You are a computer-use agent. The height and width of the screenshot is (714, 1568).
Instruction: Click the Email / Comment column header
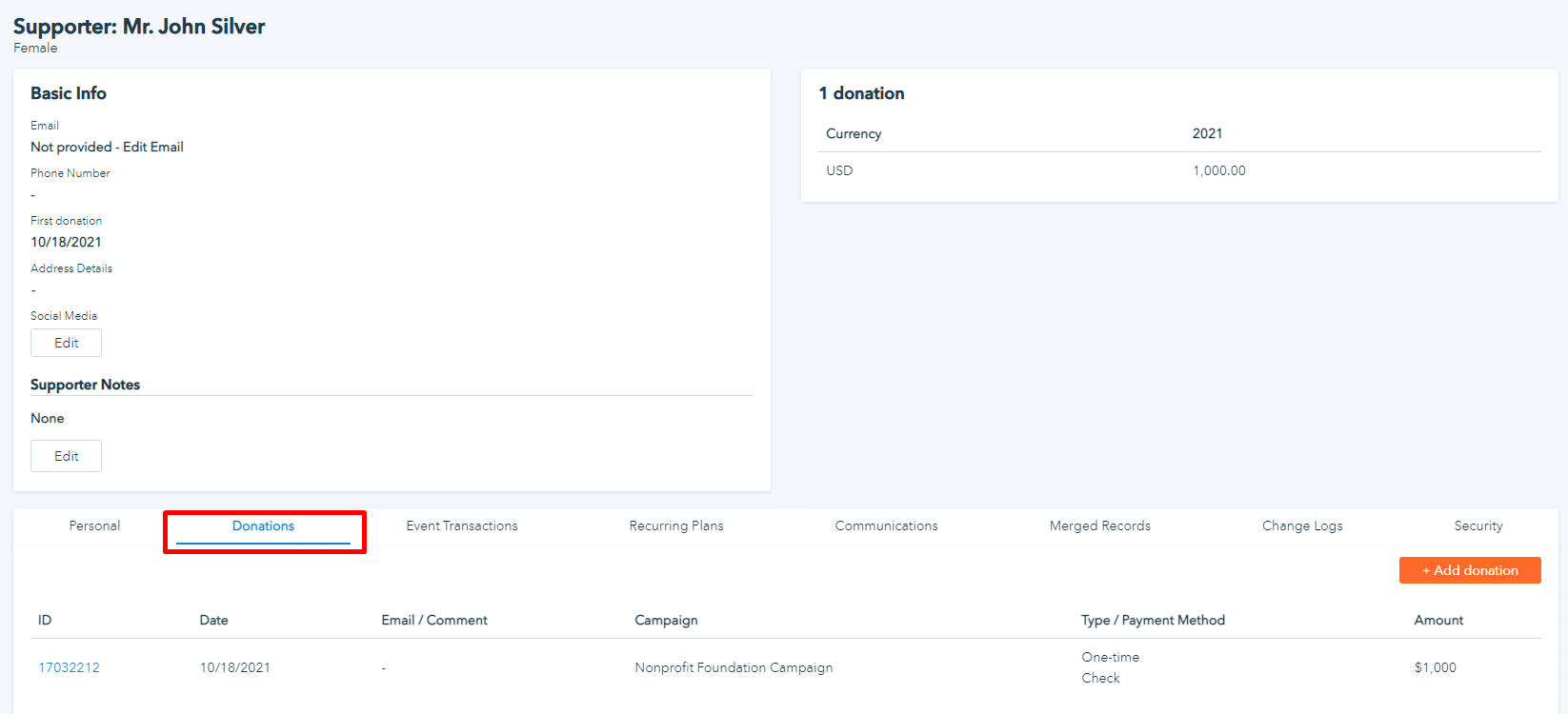434,620
